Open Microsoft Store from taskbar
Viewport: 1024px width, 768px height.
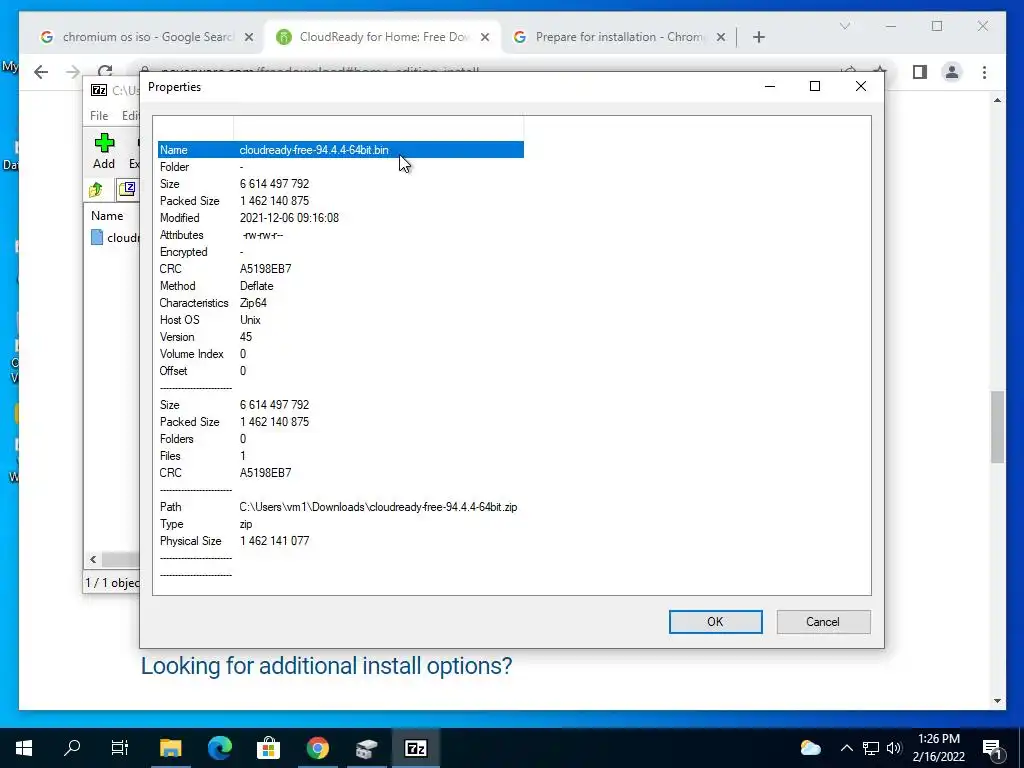pos(268,748)
